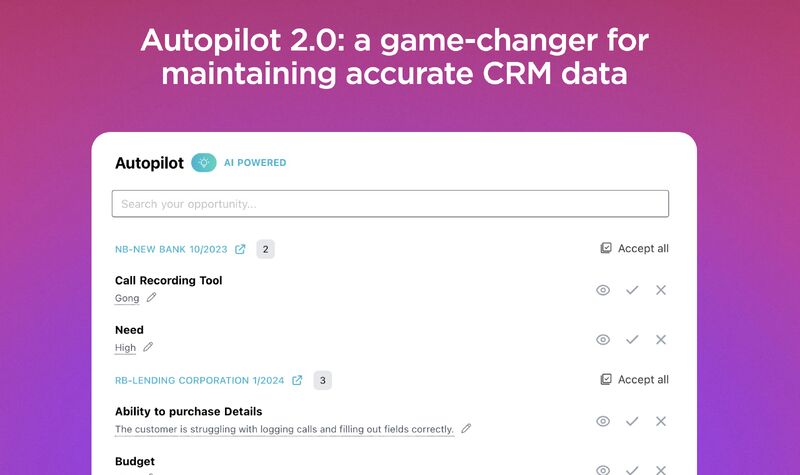Edit the High need value pencil icon

click(x=148, y=347)
